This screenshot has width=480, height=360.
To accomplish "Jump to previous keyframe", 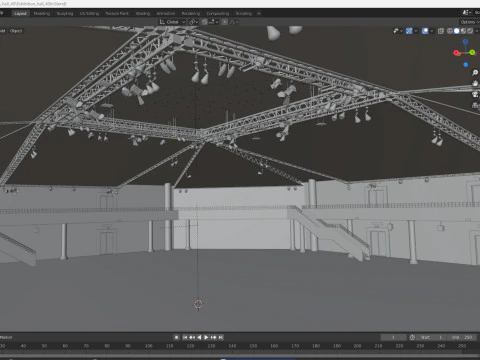I will (x=192, y=337).
